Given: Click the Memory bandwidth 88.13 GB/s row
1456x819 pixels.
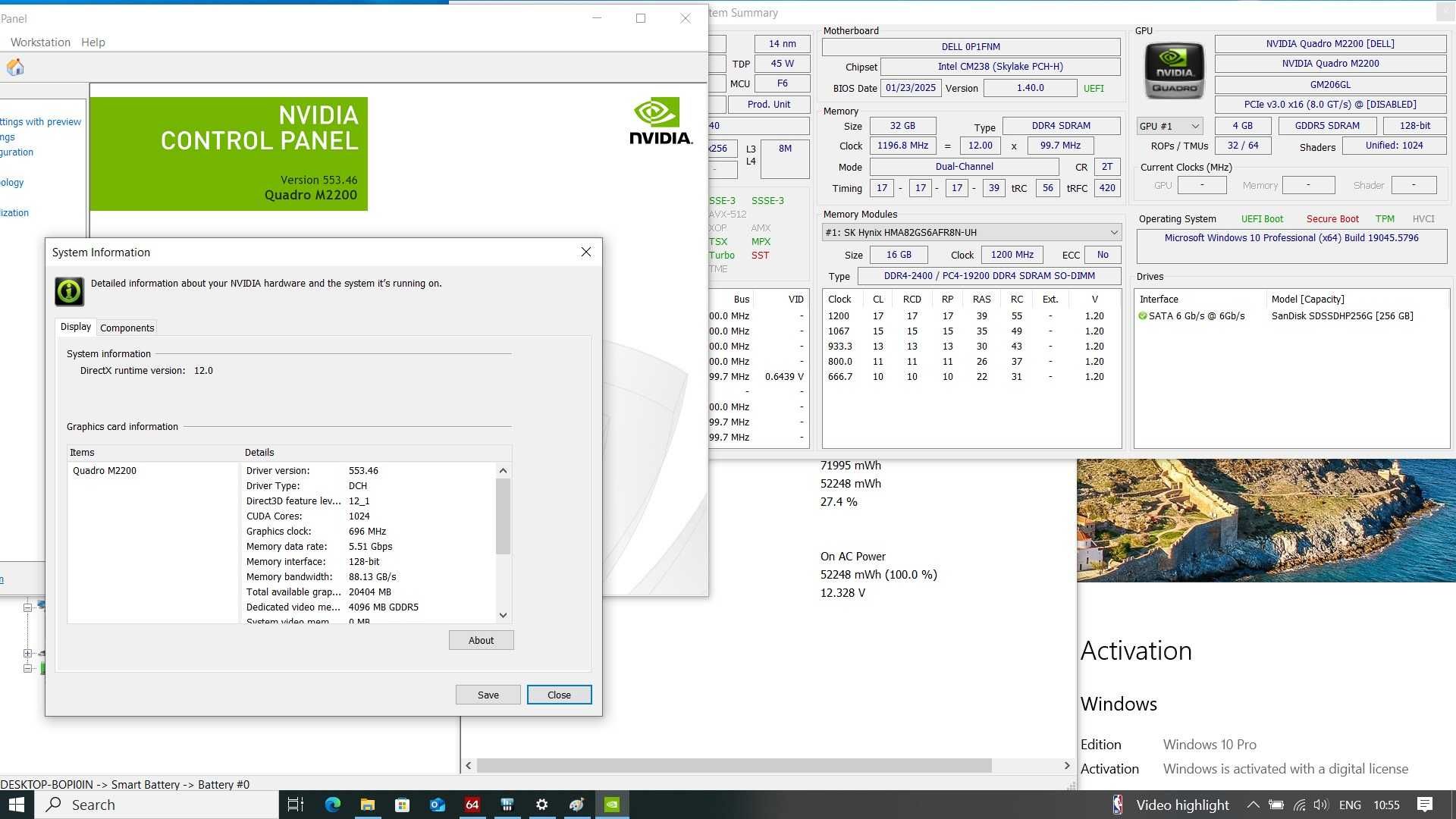Looking at the screenshot, I should point(369,577).
